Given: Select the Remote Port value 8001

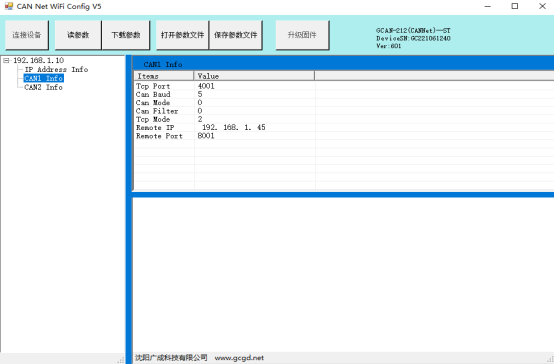Looking at the screenshot, I should tap(206, 136).
